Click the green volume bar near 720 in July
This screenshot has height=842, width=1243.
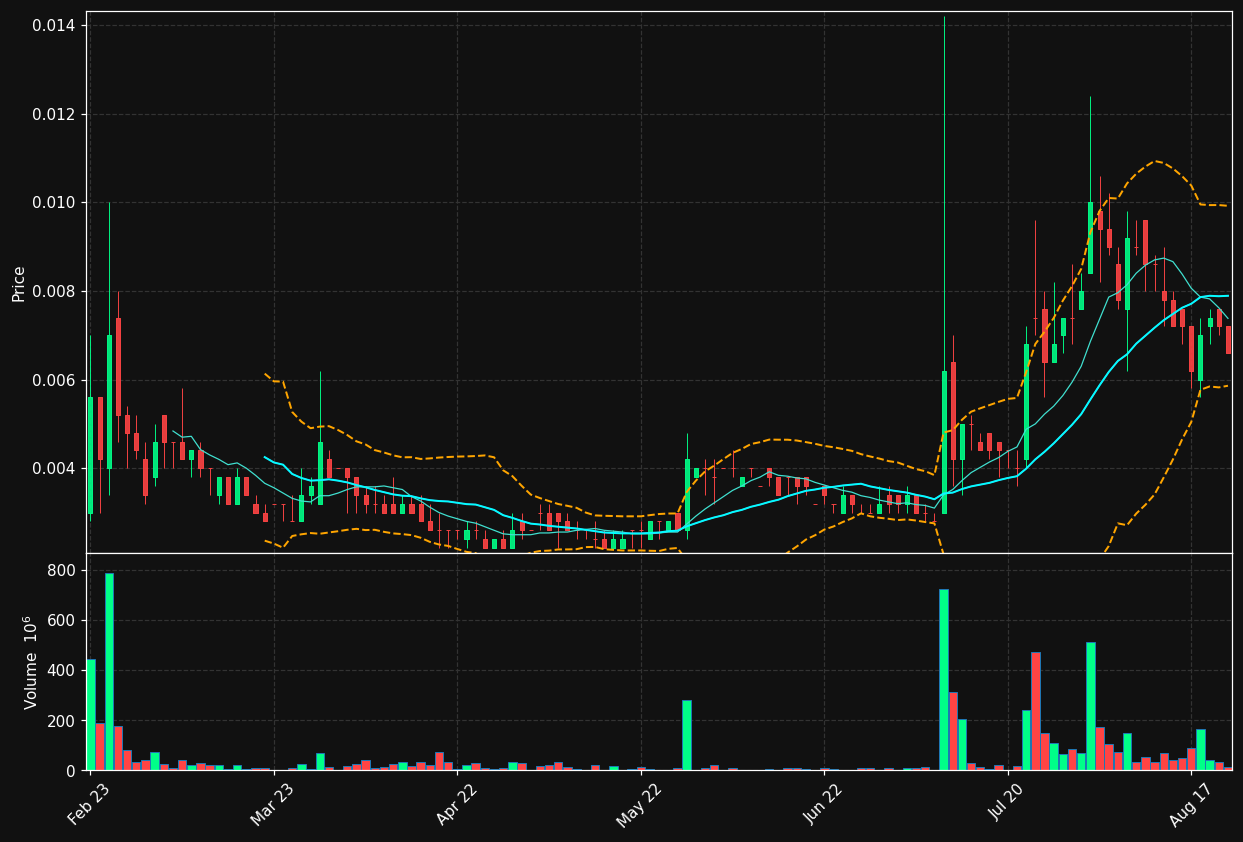point(944,680)
